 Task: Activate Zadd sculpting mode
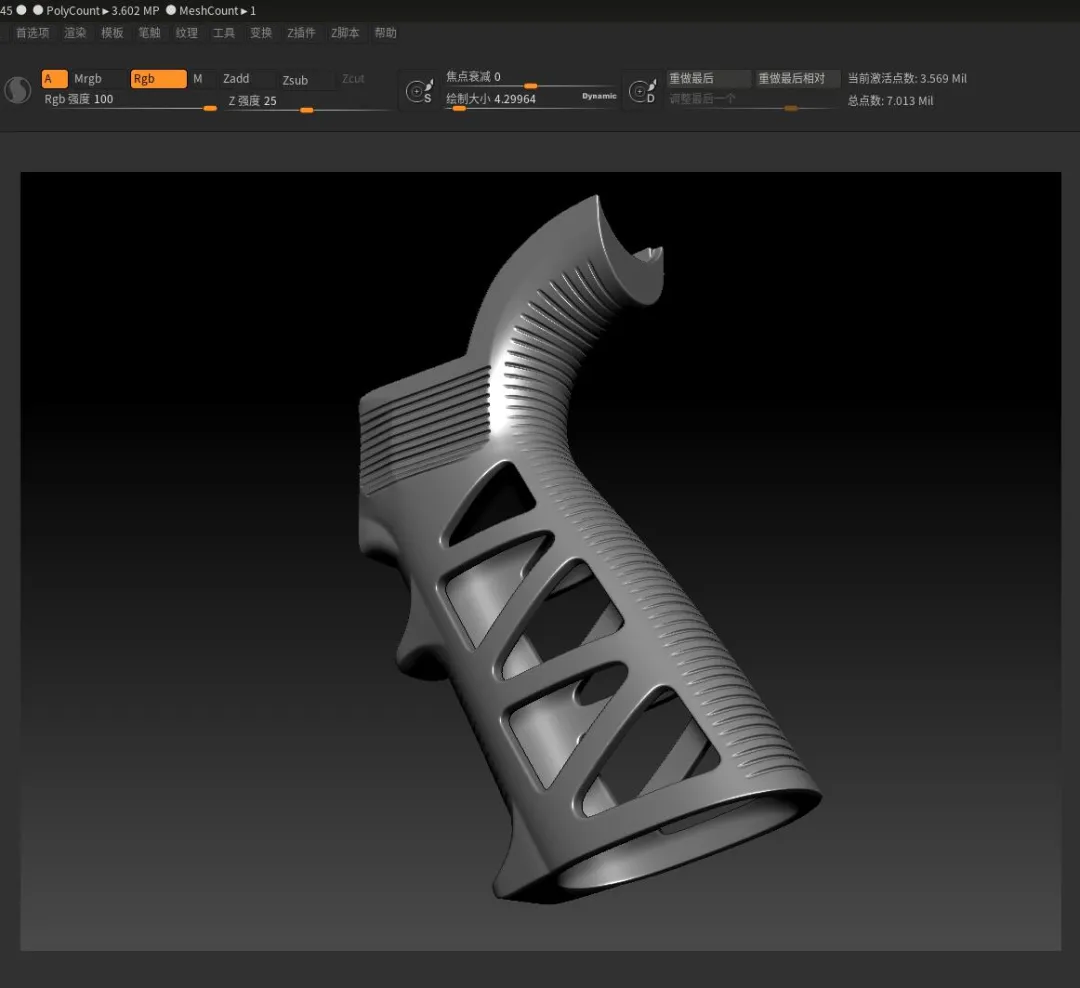click(245, 79)
